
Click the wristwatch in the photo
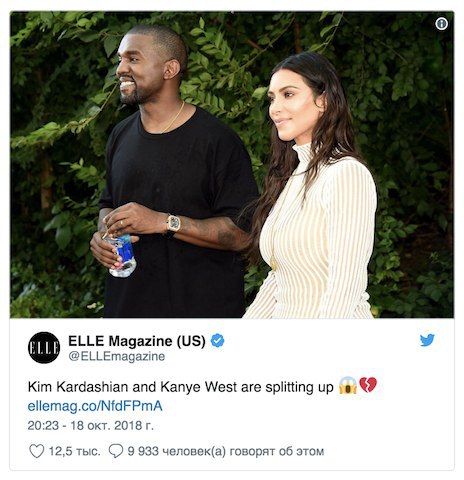coord(173,224)
